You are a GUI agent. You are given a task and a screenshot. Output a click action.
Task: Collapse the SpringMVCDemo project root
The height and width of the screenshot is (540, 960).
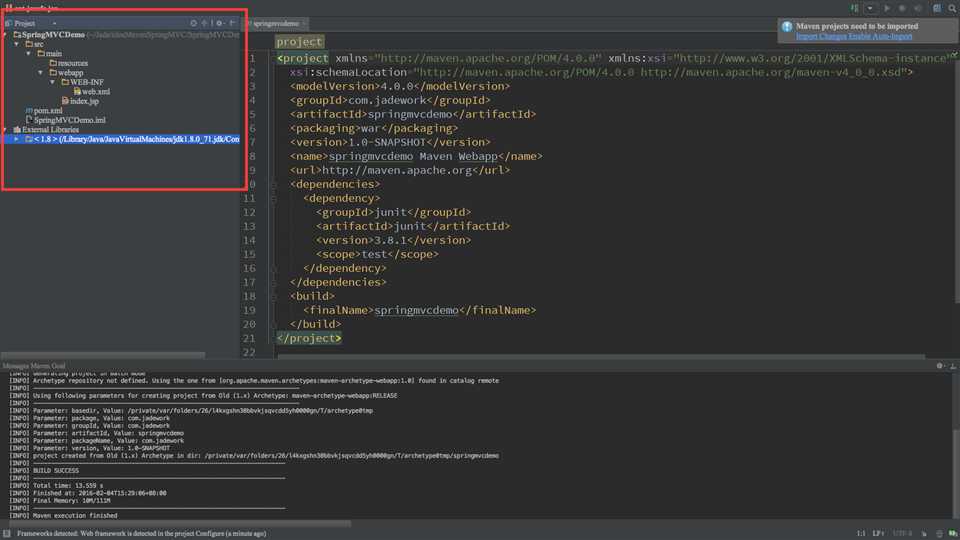5,35
